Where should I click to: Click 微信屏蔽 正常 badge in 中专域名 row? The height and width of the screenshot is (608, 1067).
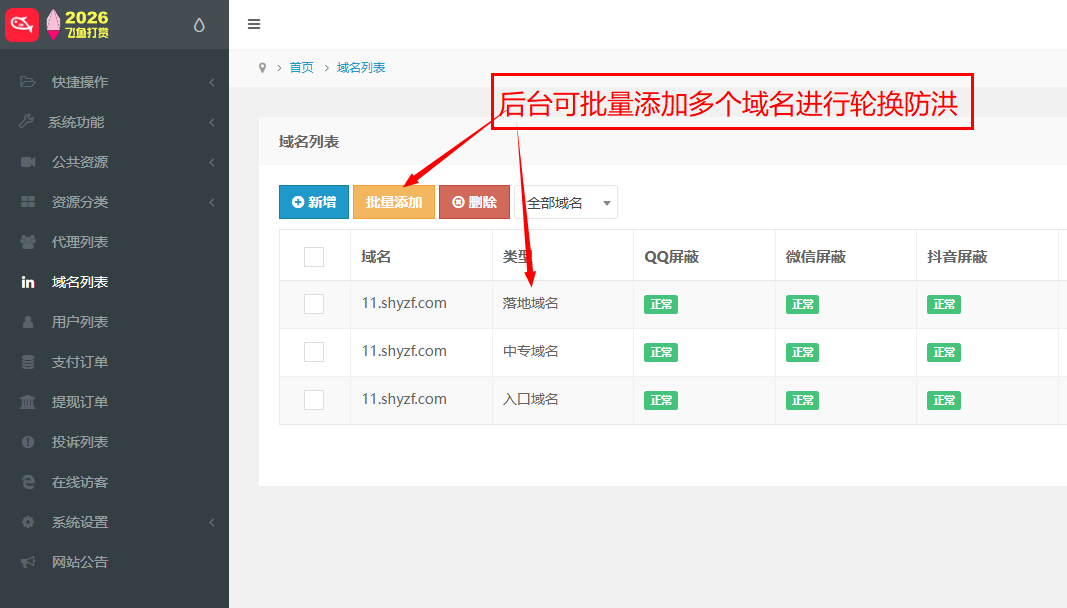pyautogui.click(x=802, y=352)
